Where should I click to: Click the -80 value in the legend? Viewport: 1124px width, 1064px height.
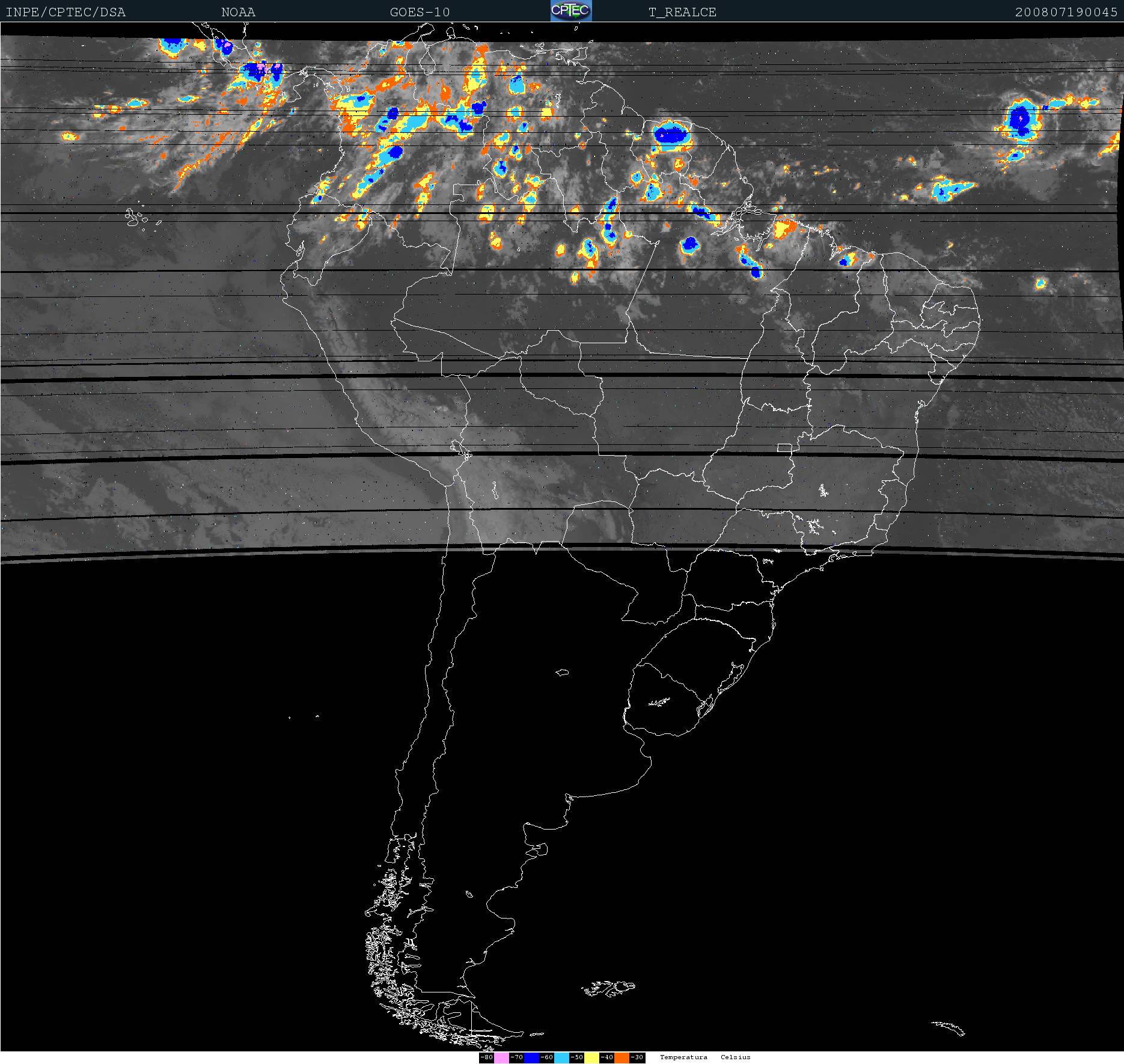point(487,1057)
